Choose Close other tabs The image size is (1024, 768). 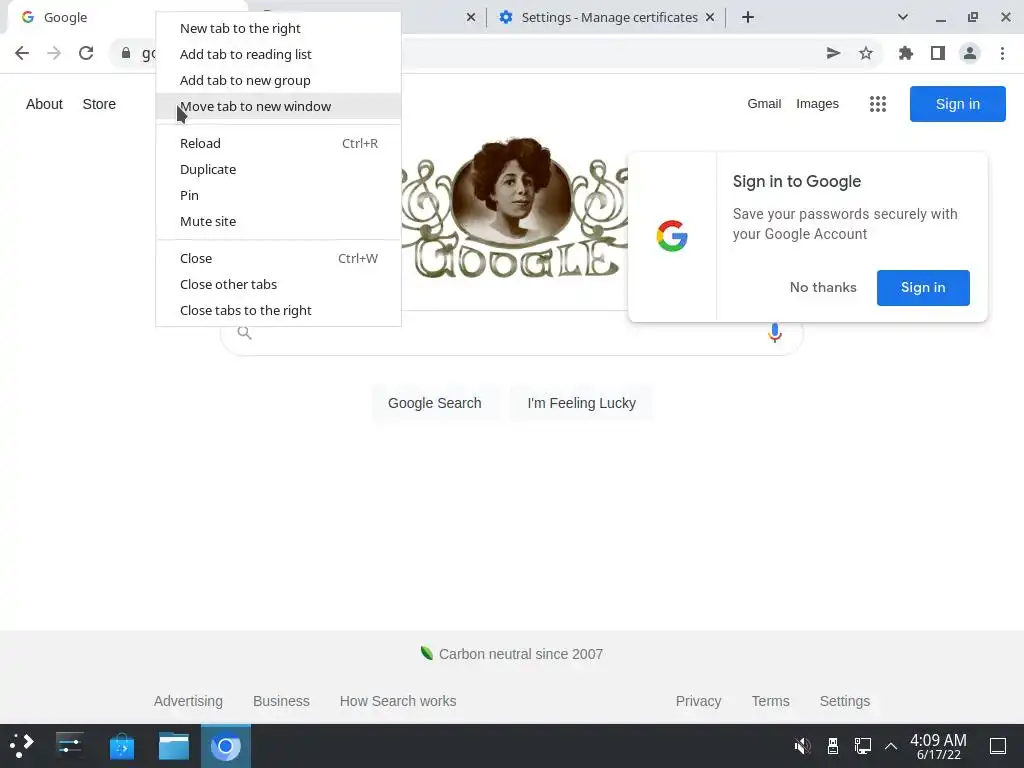pos(278,284)
